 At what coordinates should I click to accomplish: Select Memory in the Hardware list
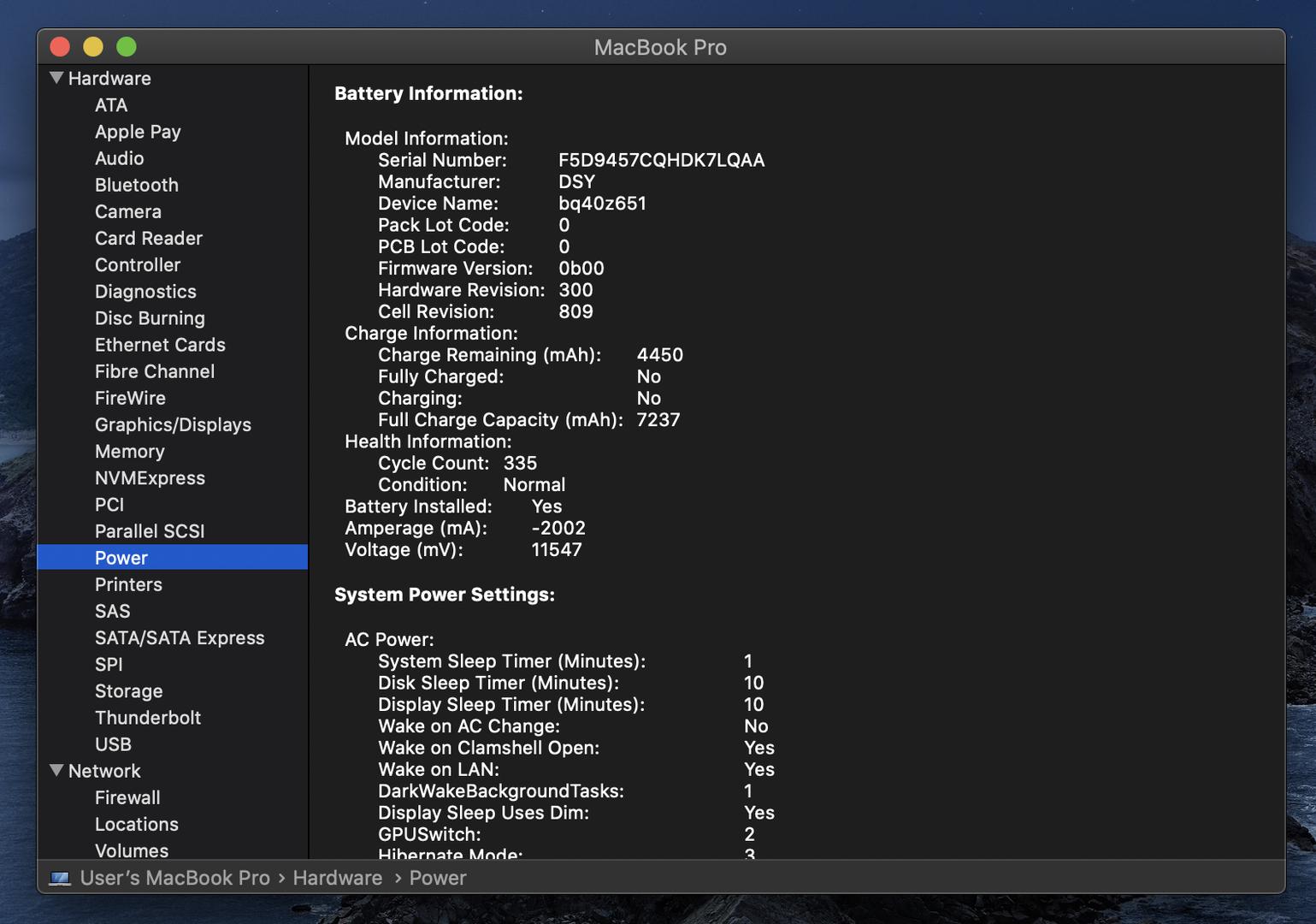point(129,451)
